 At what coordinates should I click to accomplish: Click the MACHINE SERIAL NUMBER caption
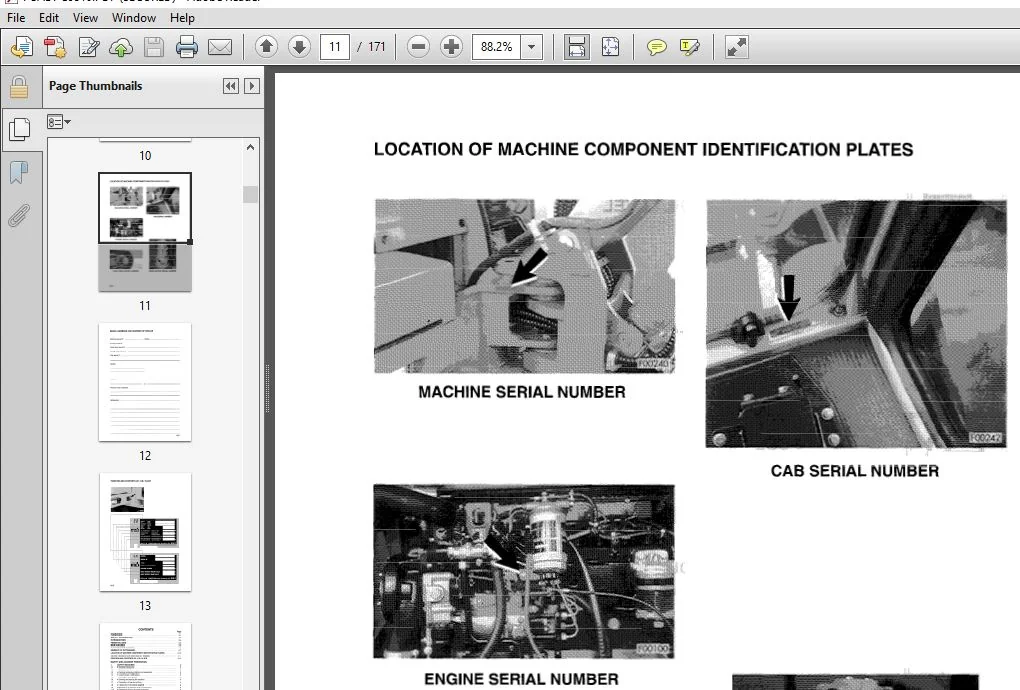point(522,392)
